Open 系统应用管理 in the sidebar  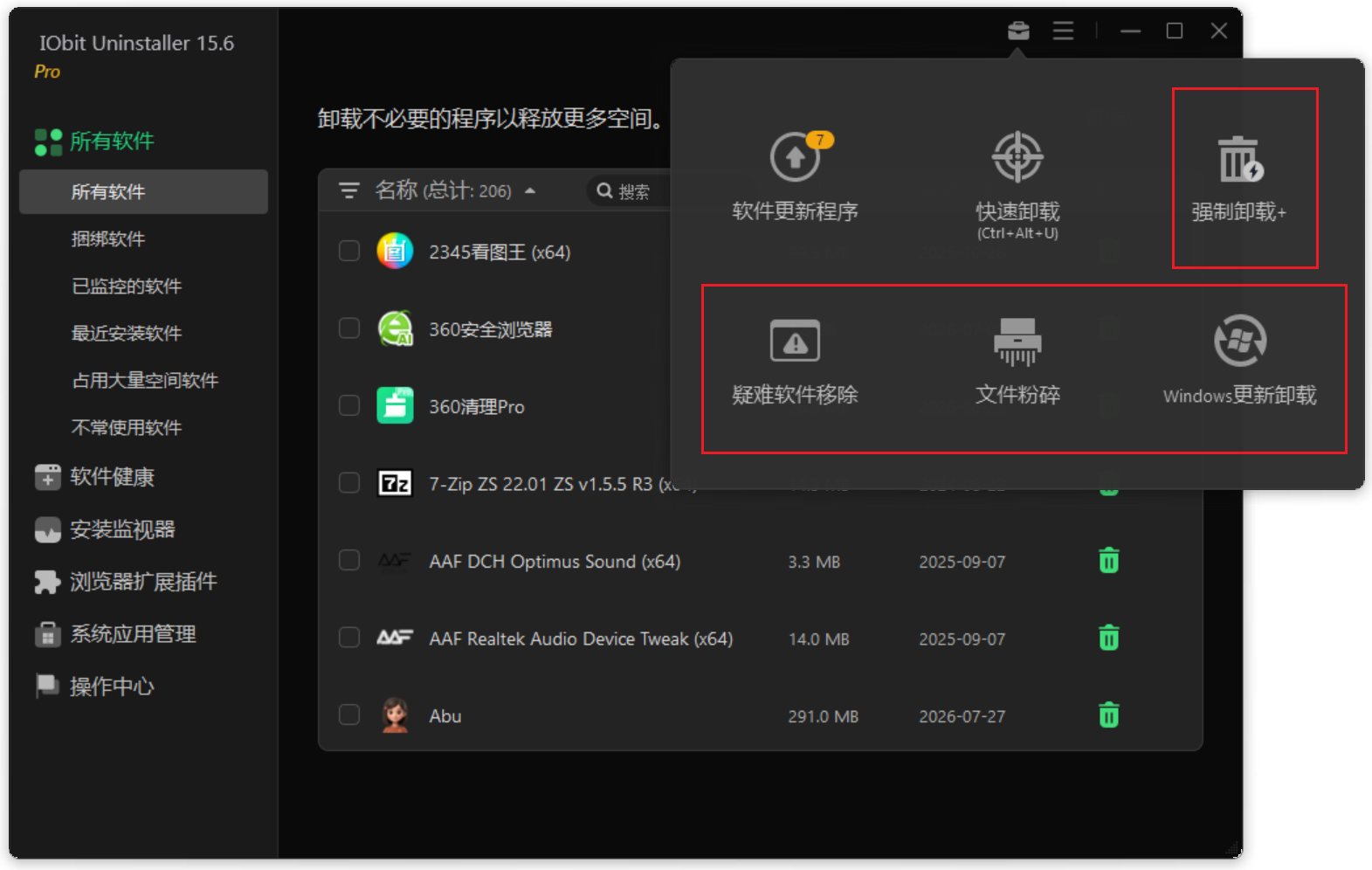115,634
